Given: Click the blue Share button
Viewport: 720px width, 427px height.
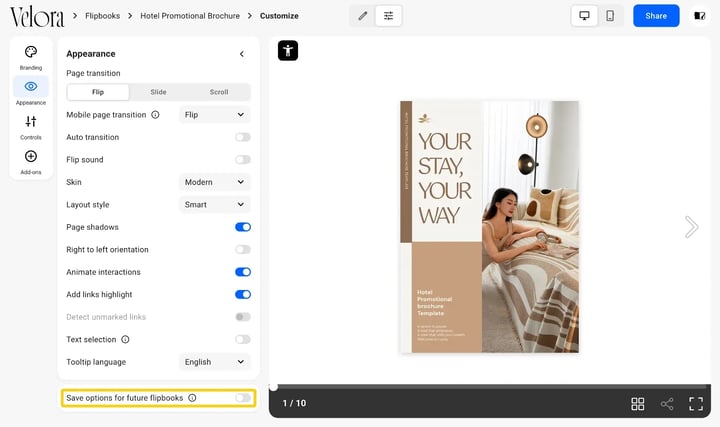Looking at the screenshot, I should [656, 16].
